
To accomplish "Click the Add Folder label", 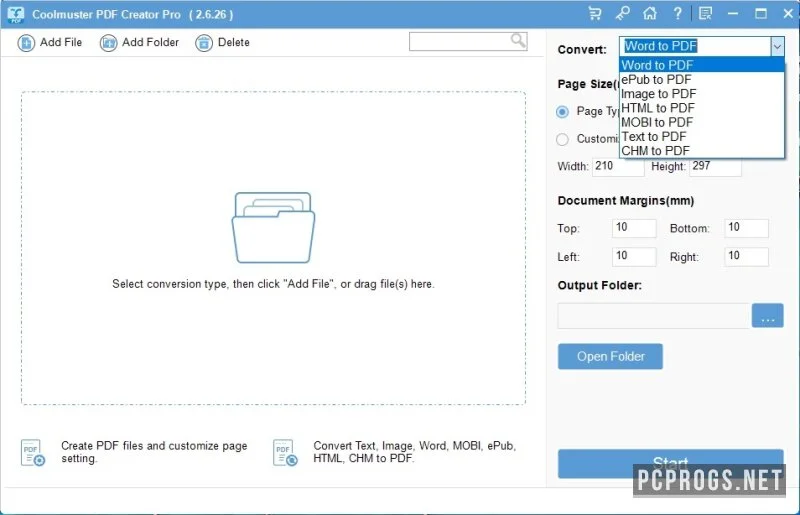I will pos(151,42).
